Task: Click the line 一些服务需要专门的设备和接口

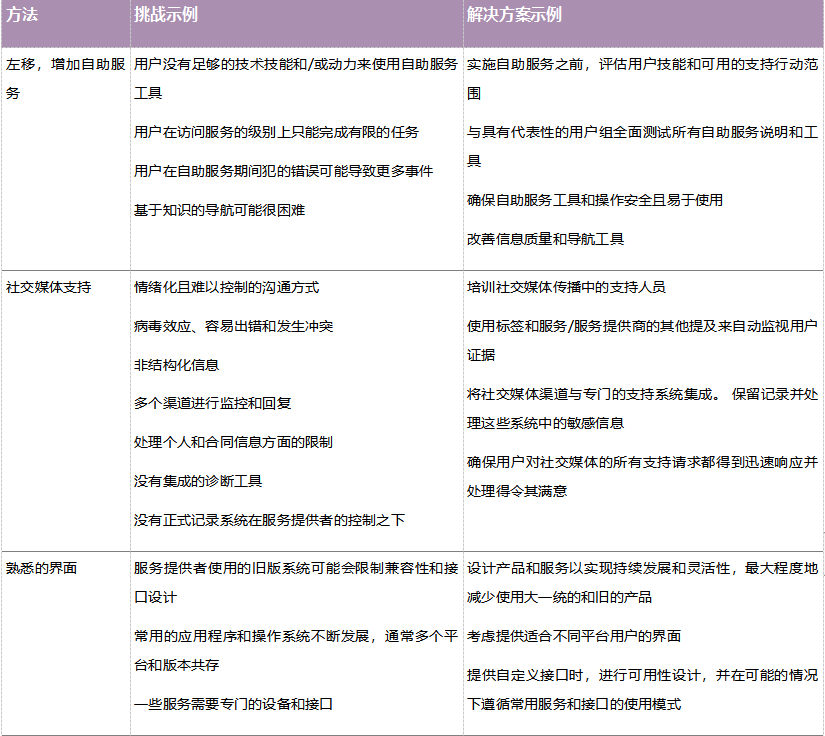Action: (233, 703)
